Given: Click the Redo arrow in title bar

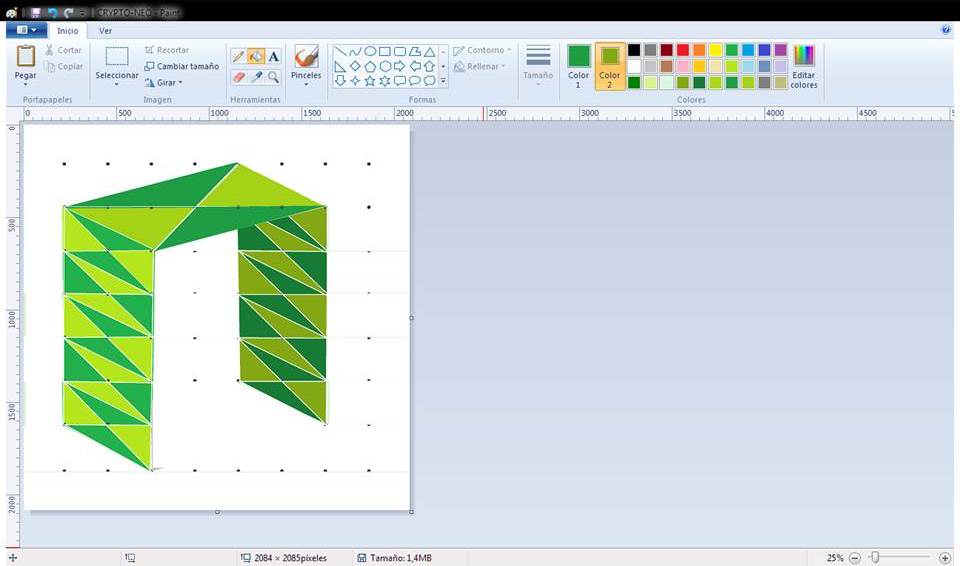Looking at the screenshot, I should [x=68, y=12].
